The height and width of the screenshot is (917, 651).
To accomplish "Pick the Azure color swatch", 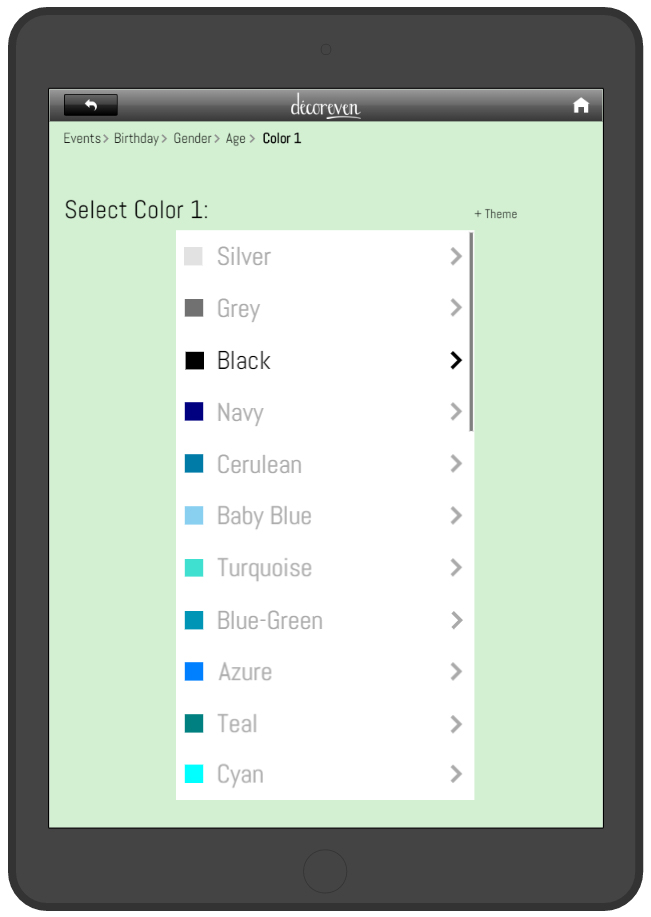I will (x=194, y=671).
